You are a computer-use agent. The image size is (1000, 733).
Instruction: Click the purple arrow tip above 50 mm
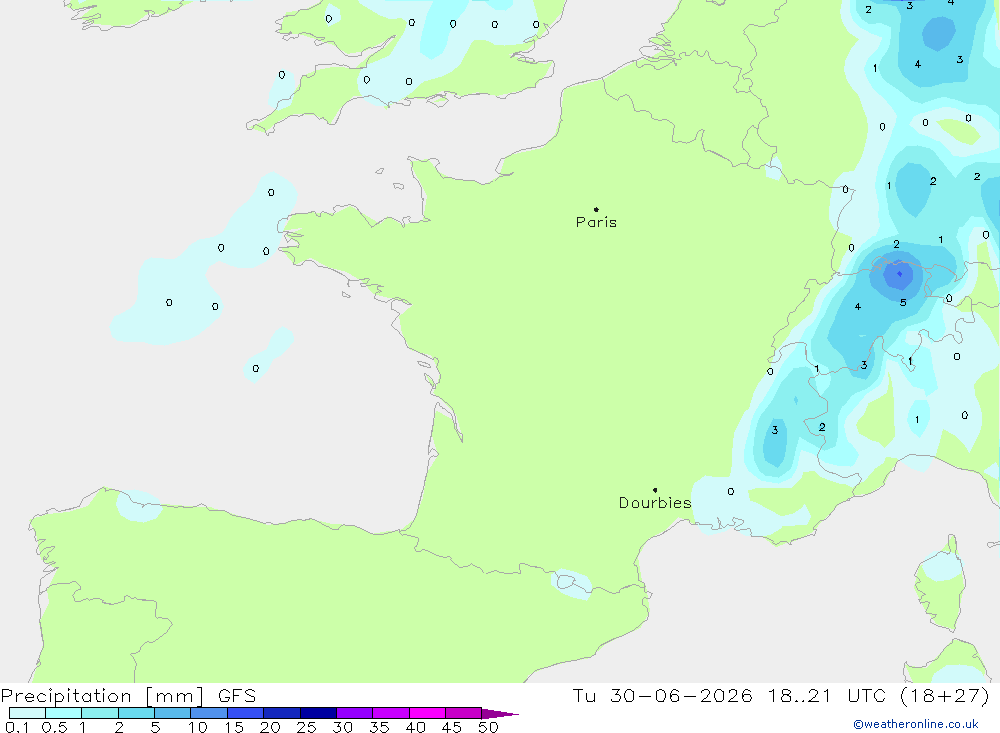[x=500, y=714]
